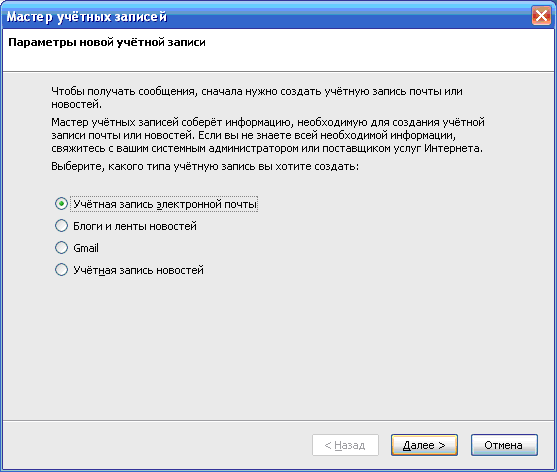Select the 'Учётная запись новостей' radio circle
The width and height of the screenshot is (557, 472).
pos(61,270)
